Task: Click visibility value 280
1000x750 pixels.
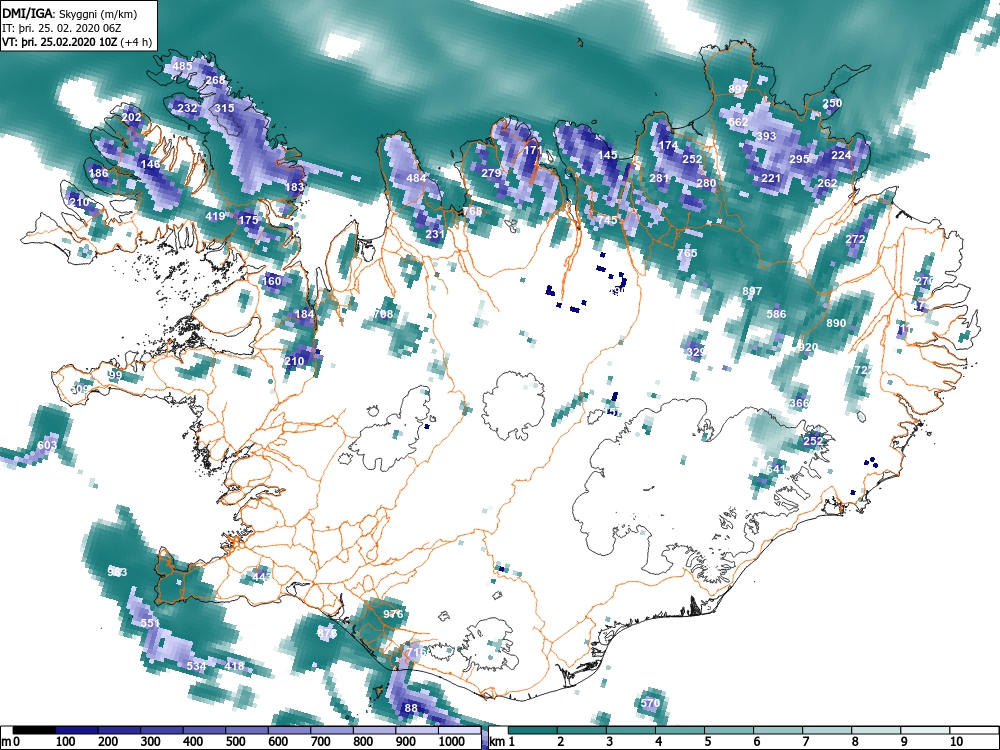Action: tap(706, 183)
